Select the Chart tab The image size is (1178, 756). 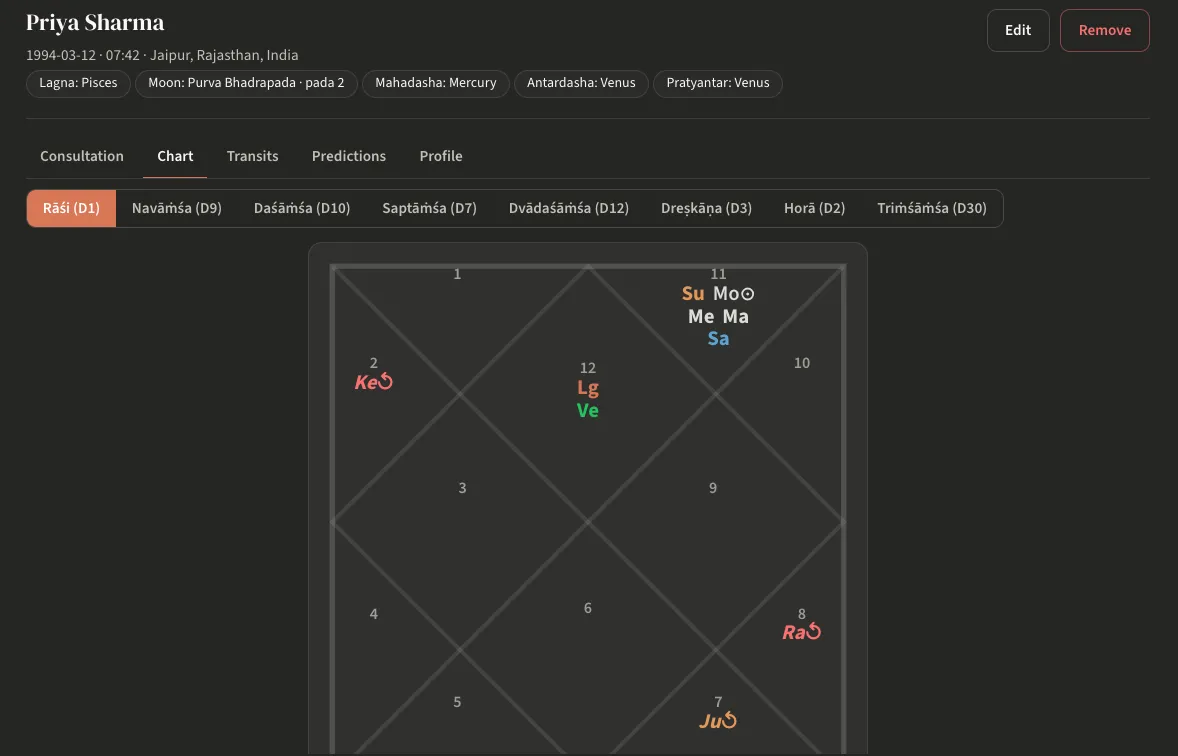[x=175, y=156]
